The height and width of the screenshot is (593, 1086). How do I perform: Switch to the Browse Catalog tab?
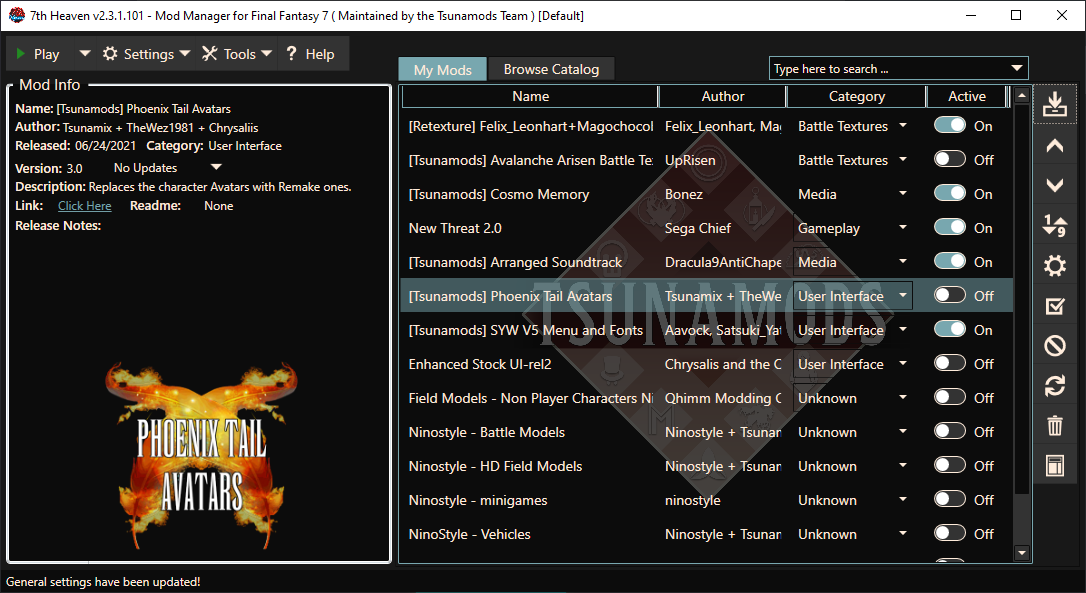point(551,69)
